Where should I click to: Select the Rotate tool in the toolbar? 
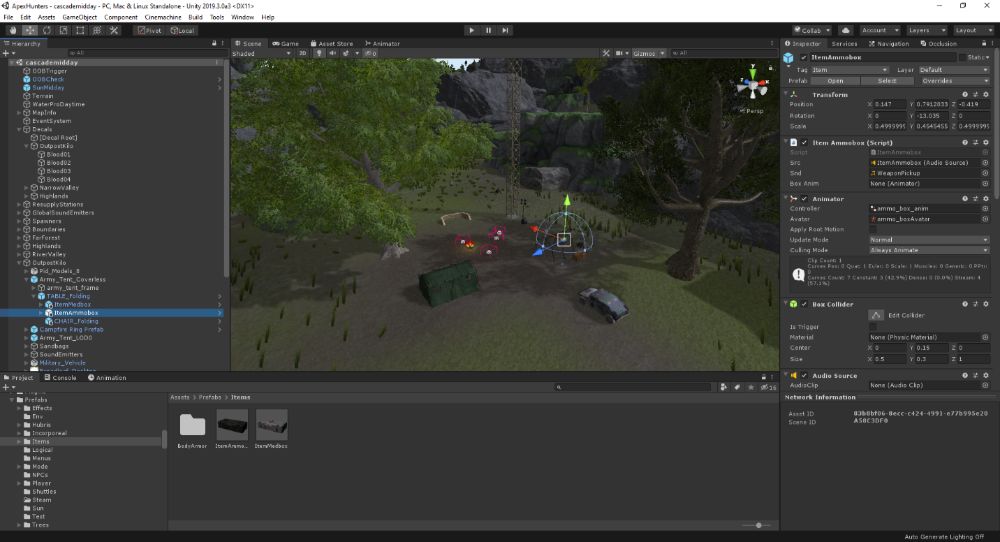(x=47, y=30)
